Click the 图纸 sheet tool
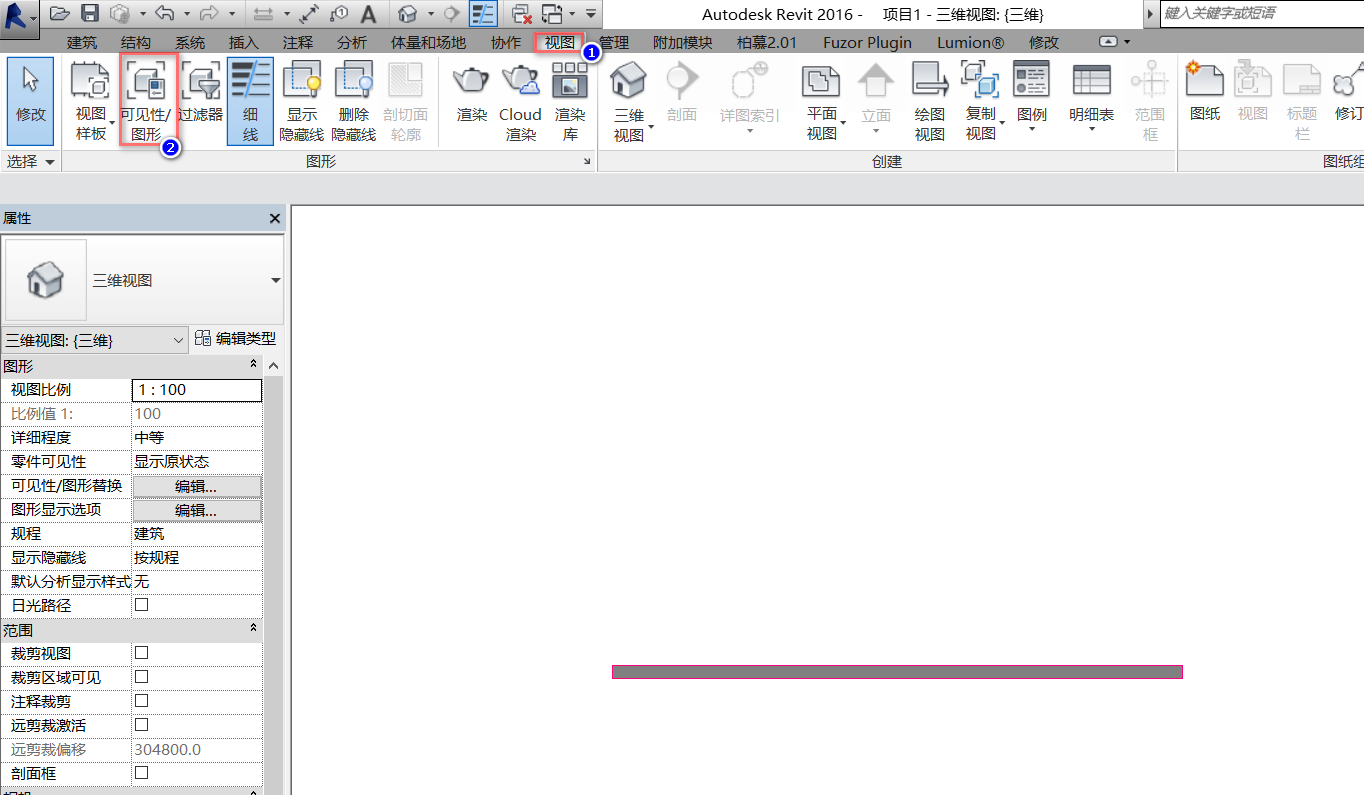Viewport: 1364px width, 795px height. point(1205,92)
